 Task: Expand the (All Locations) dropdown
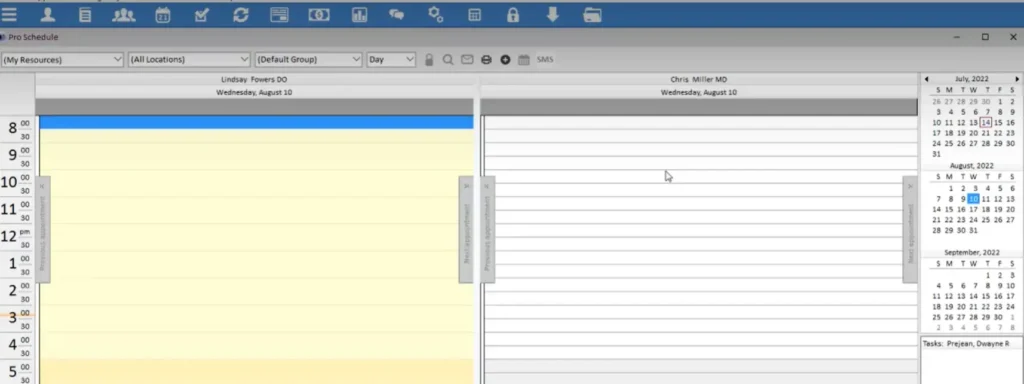pos(189,59)
